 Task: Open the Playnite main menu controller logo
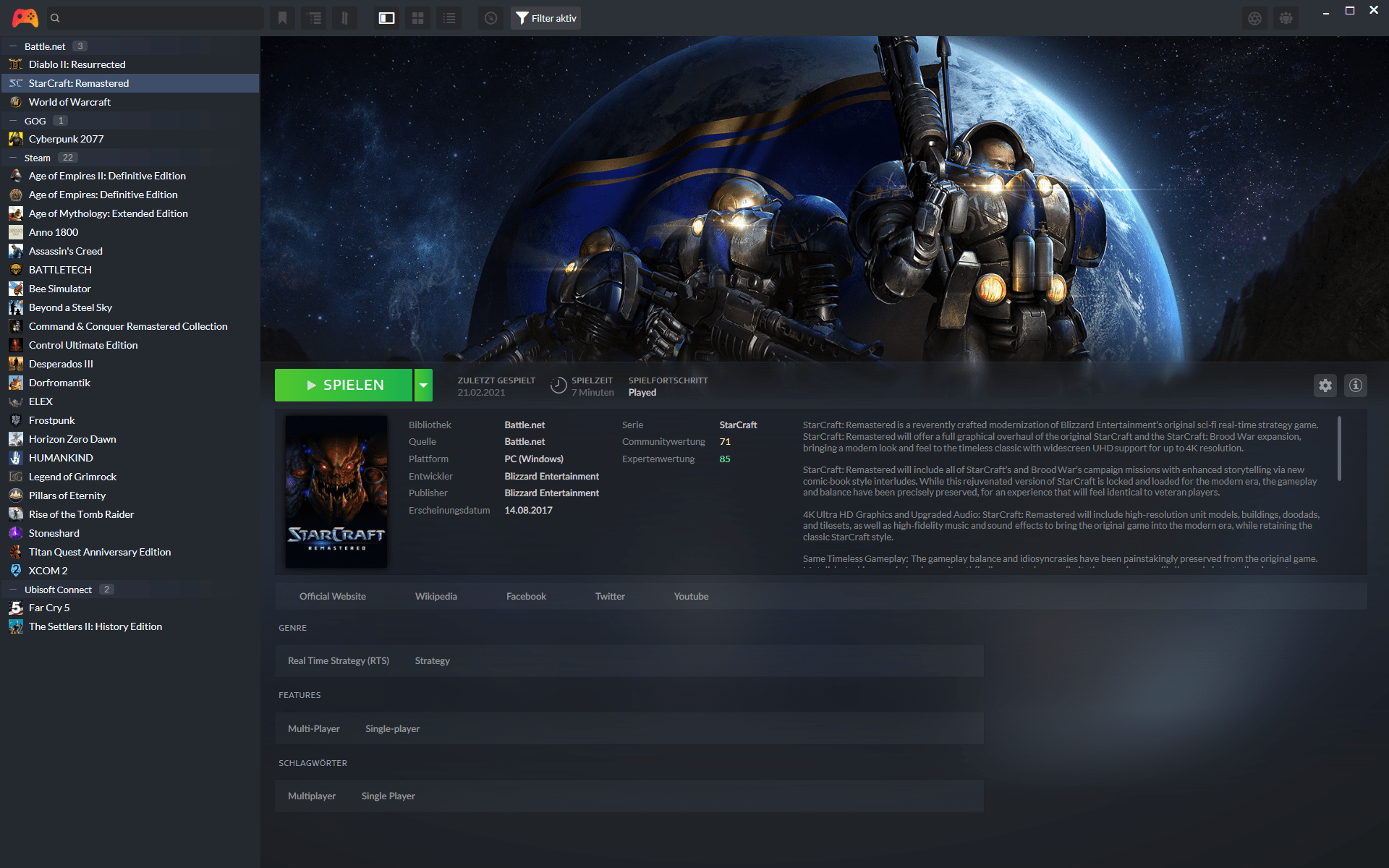(x=25, y=17)
